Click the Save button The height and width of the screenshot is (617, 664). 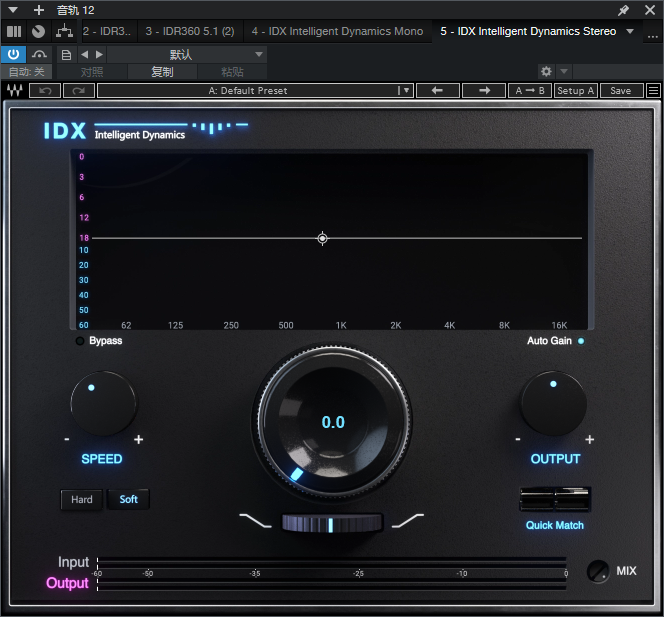(621, 91)
